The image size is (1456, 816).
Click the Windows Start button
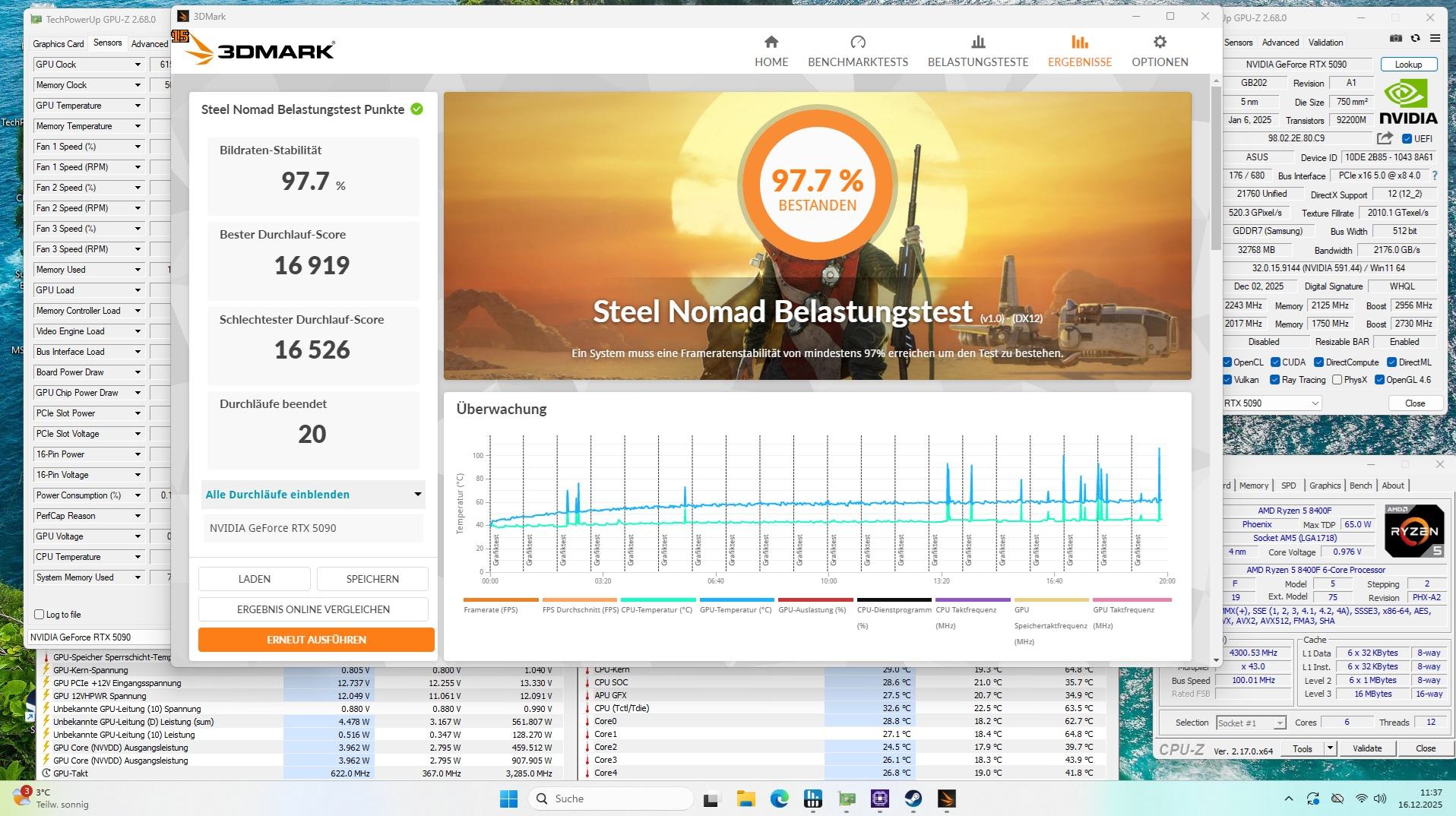[x=508, y=799]
